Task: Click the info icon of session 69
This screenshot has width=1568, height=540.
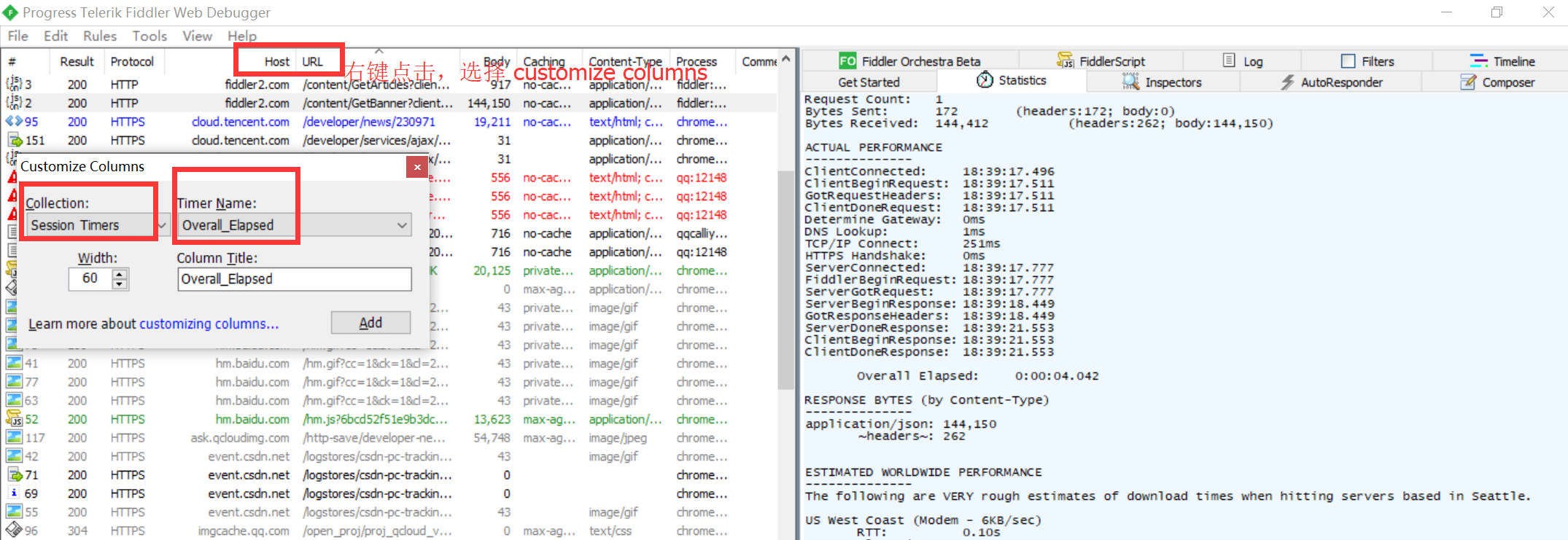Action: pyautogui.click(x=14, y=493)
